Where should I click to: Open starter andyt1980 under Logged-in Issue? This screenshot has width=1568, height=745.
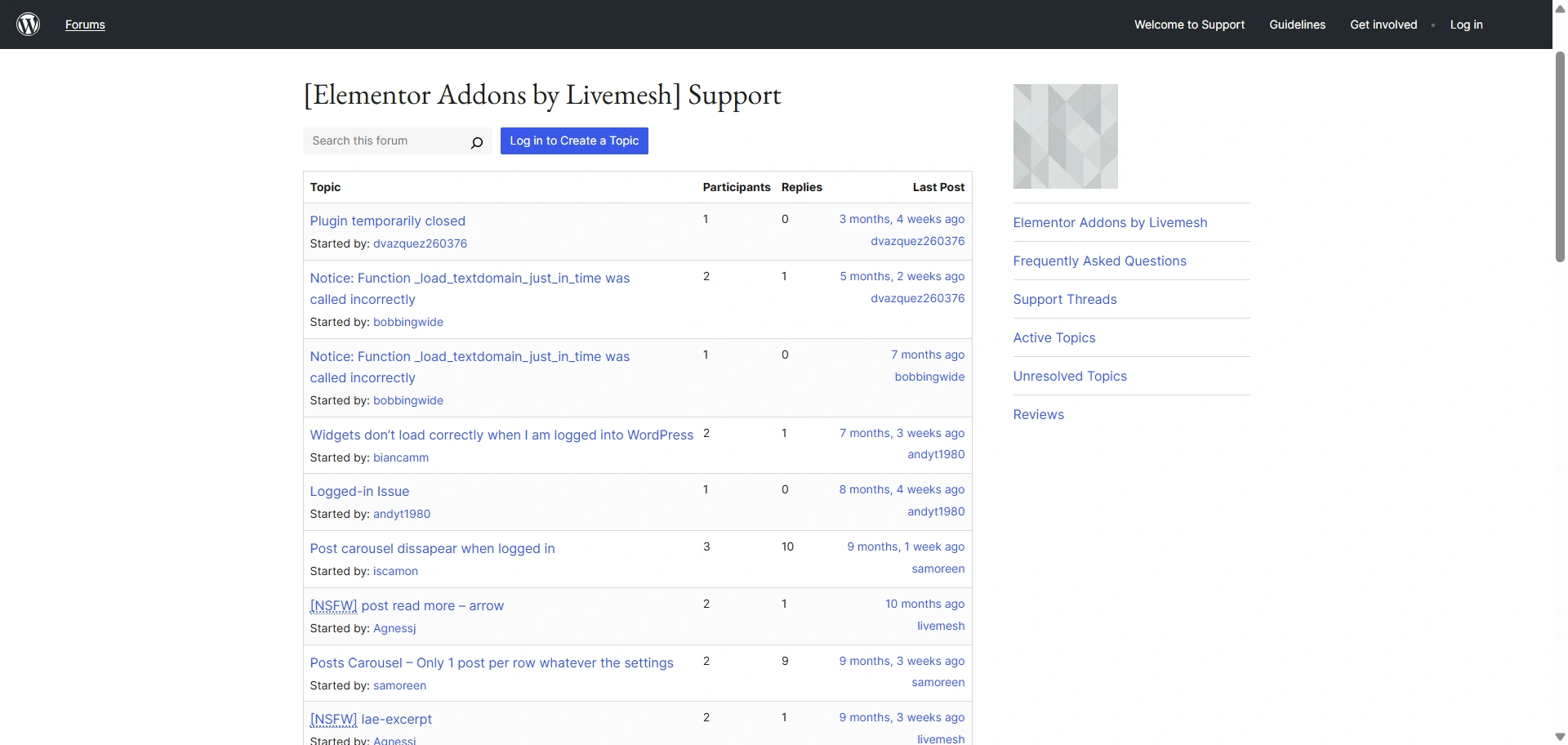tap(402, 514)
